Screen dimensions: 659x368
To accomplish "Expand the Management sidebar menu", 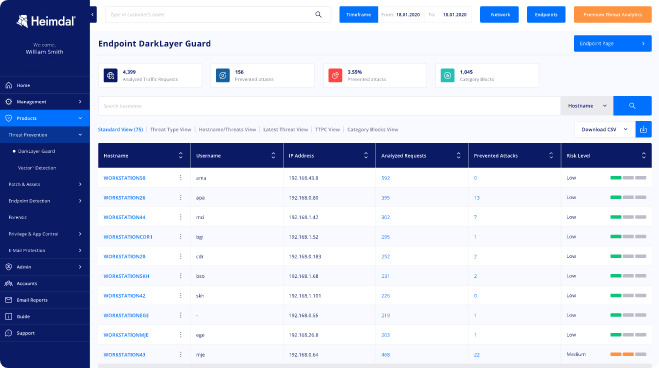I will (x=45, y=102).
